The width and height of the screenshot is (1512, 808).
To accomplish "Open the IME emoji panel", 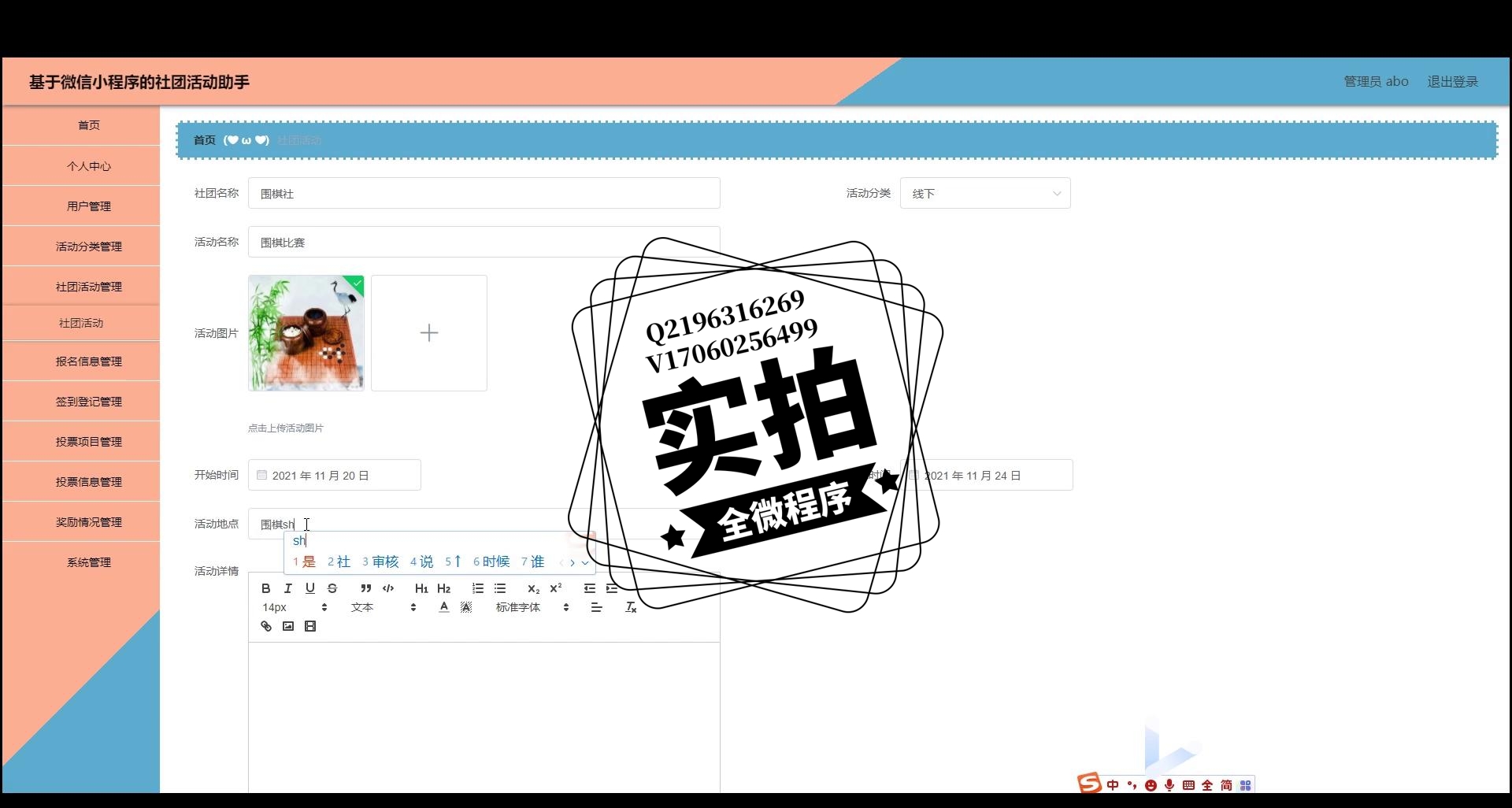I will (1151, 785).
